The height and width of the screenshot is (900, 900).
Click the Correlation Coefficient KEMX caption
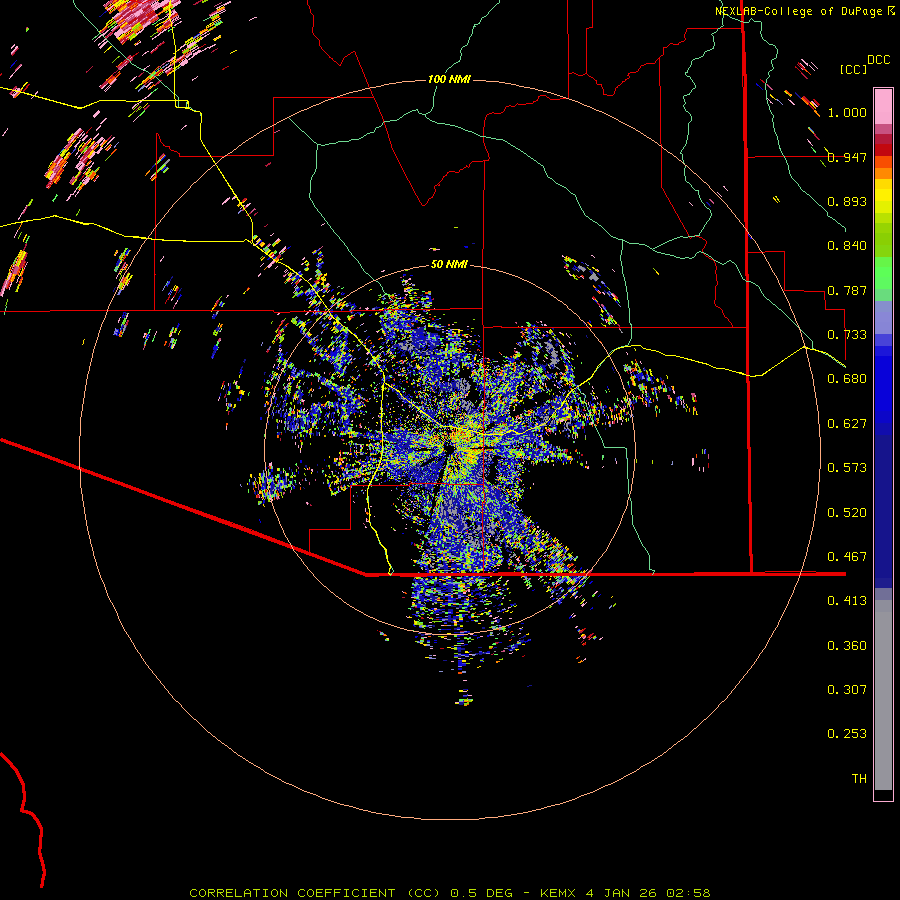(x=450, y=893)
